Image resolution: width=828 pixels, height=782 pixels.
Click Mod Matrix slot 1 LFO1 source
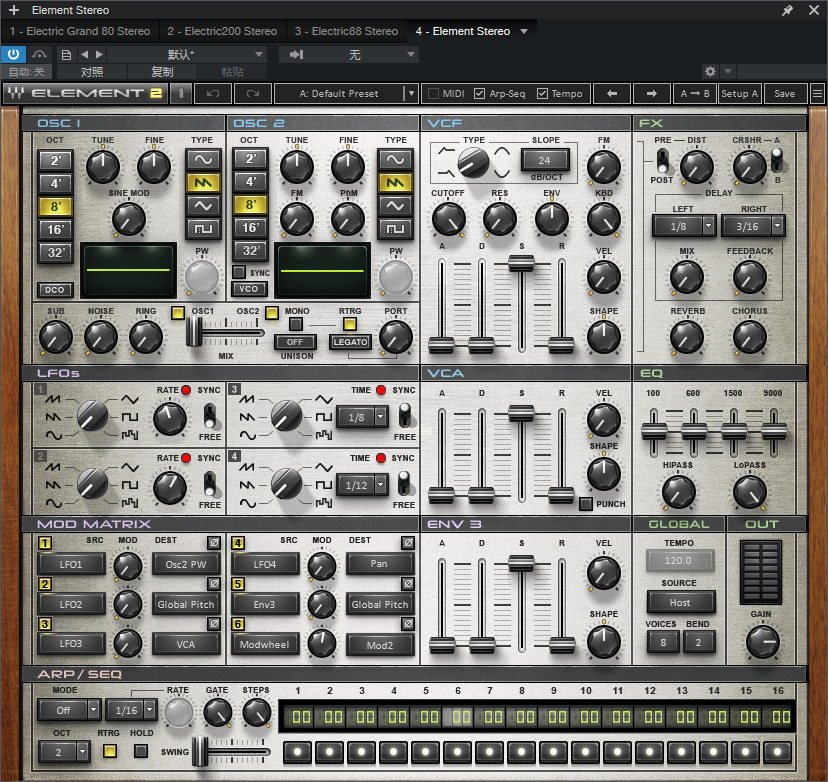coord(71,564)
